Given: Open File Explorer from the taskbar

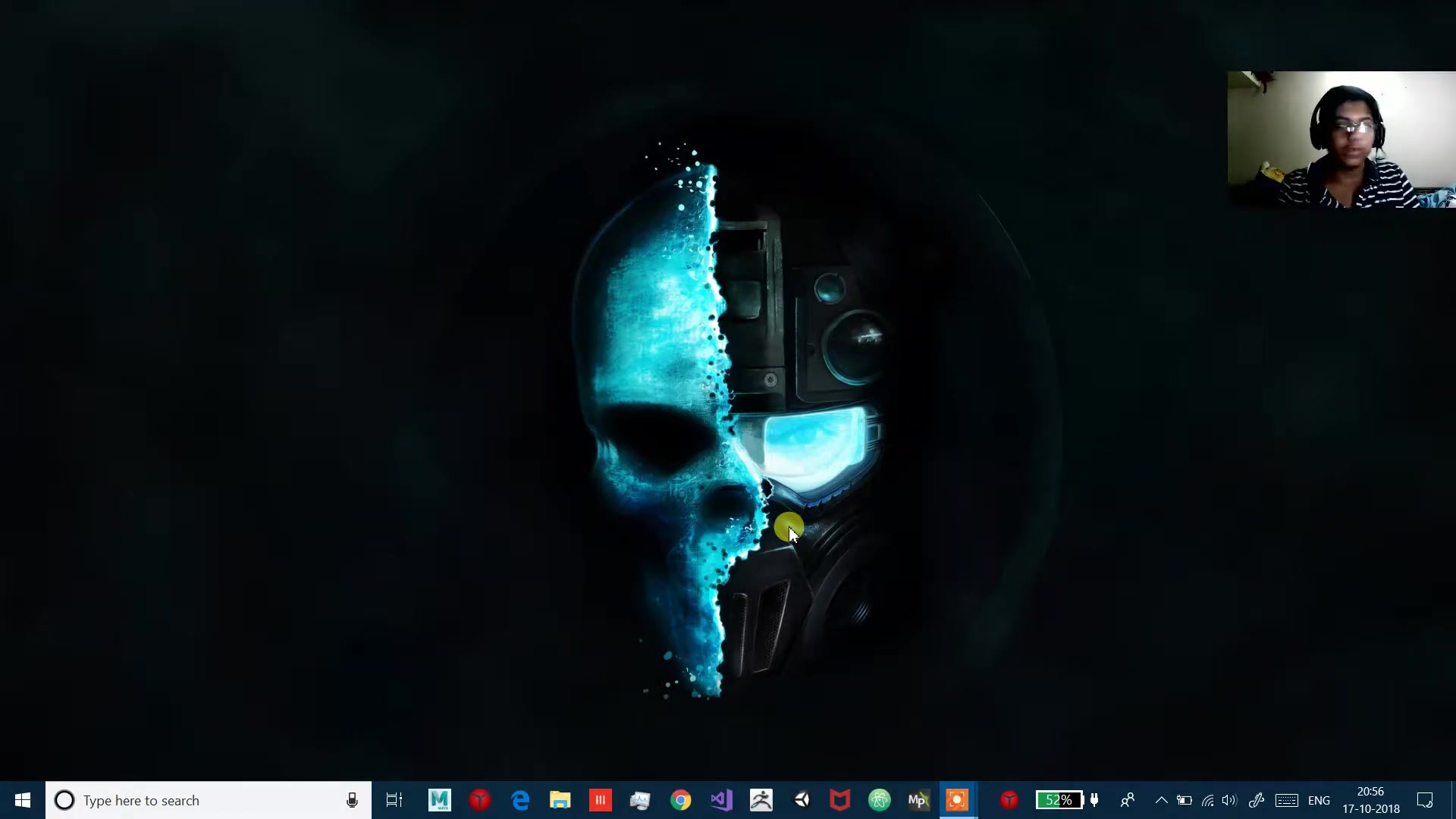Looking at the screenshot, I should pyautogui.click(x=560, y=800).
